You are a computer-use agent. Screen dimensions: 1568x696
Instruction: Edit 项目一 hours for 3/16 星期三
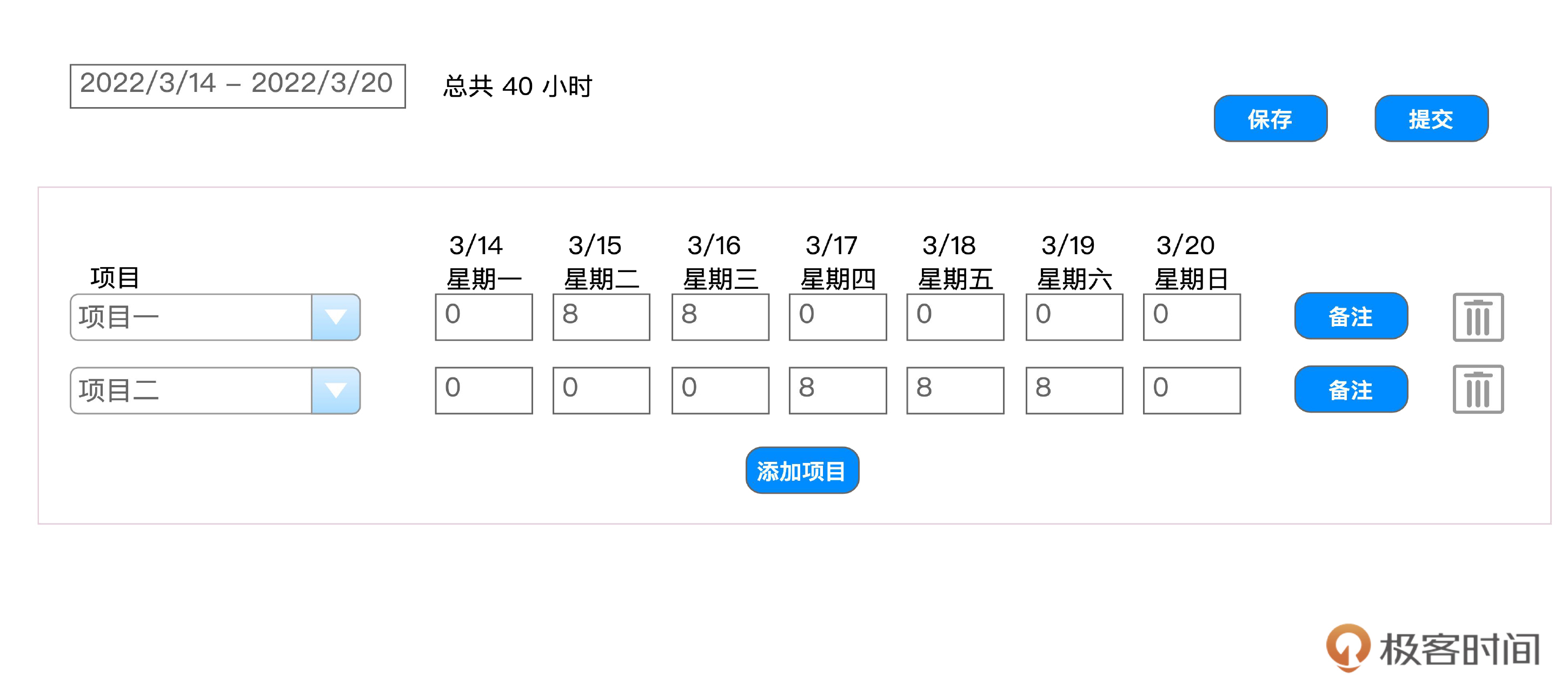(x=720, y=317)
